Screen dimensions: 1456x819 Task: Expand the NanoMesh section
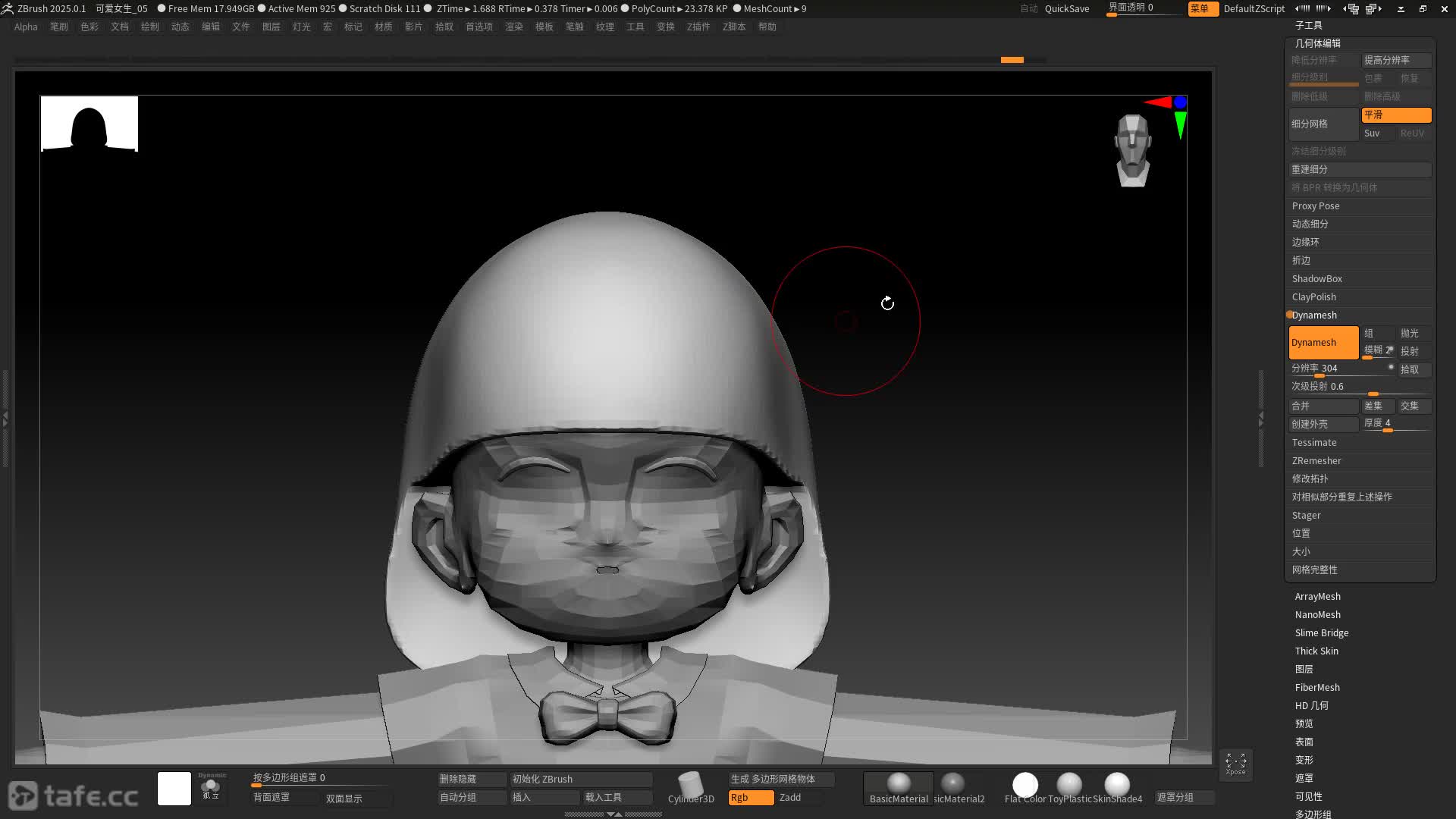(x=1317, y=615)
